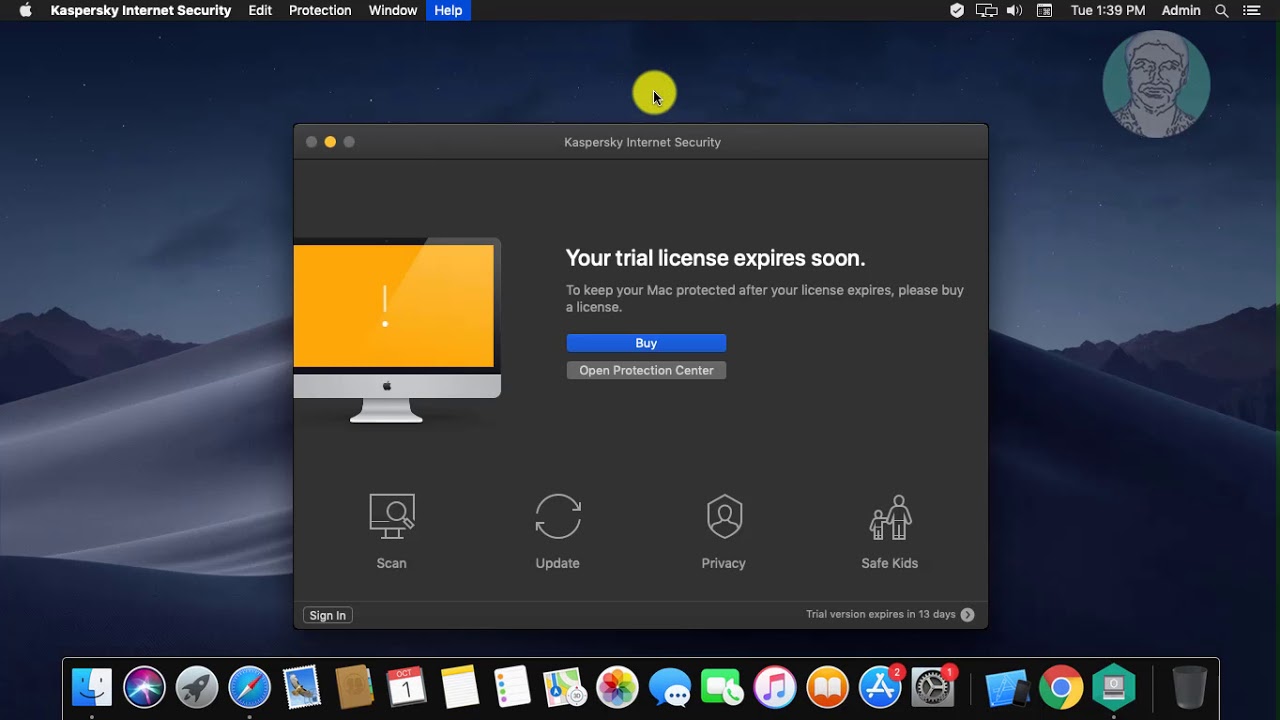Screen dimensions: 1280x720
Task: Open the Admin user menu
Action: pos(1181,10)
